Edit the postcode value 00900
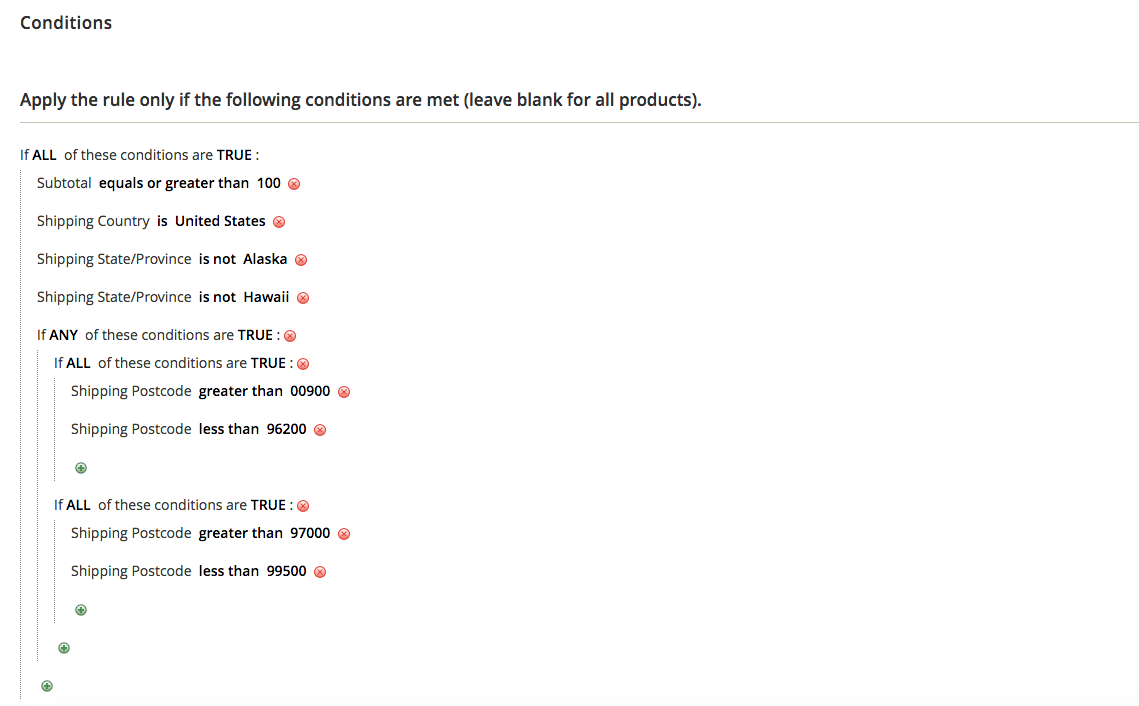1139x706 pixels. coord(310,391)
